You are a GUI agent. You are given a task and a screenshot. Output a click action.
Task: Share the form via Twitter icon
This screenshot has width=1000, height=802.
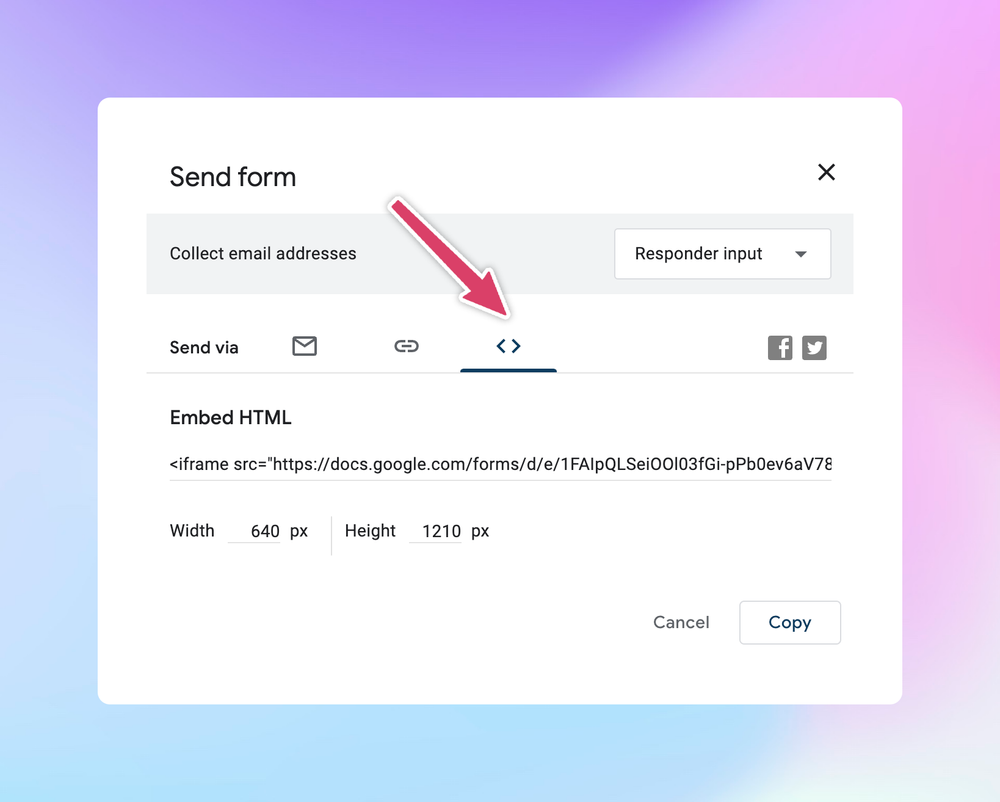point(814,347)
